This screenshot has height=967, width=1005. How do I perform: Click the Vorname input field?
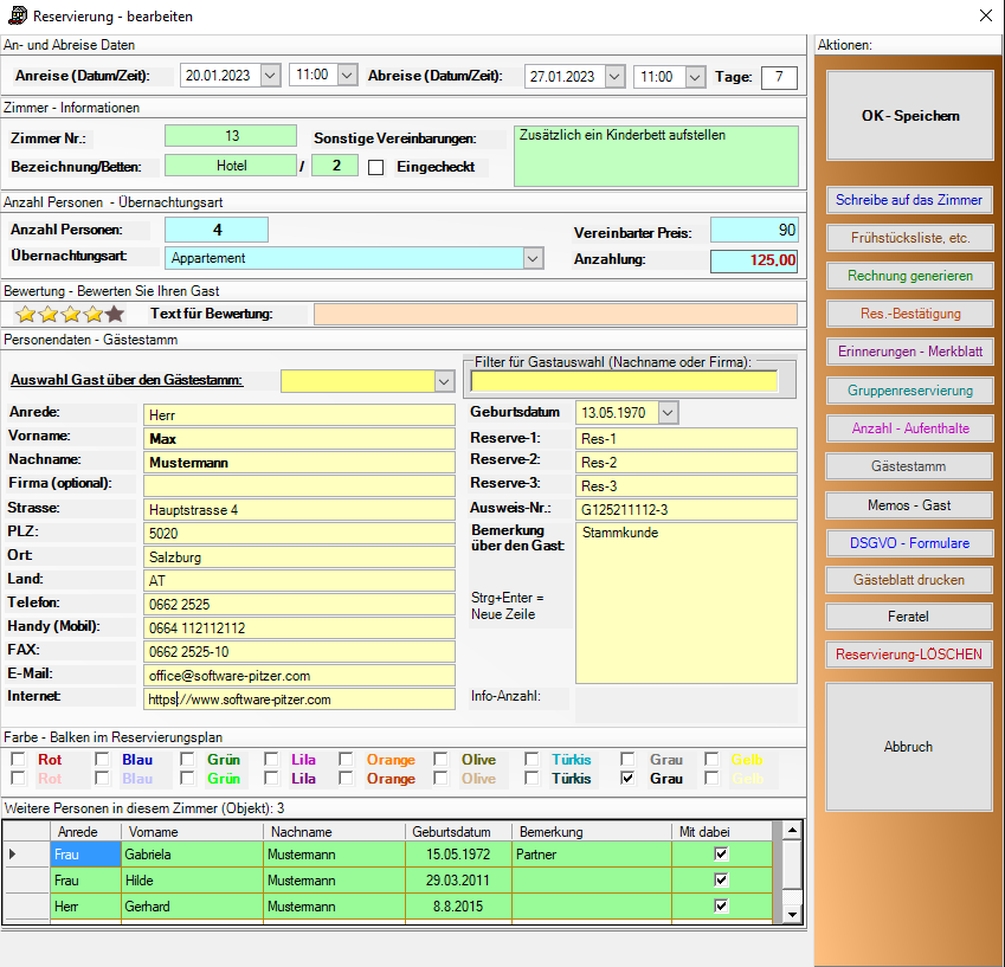299,438
